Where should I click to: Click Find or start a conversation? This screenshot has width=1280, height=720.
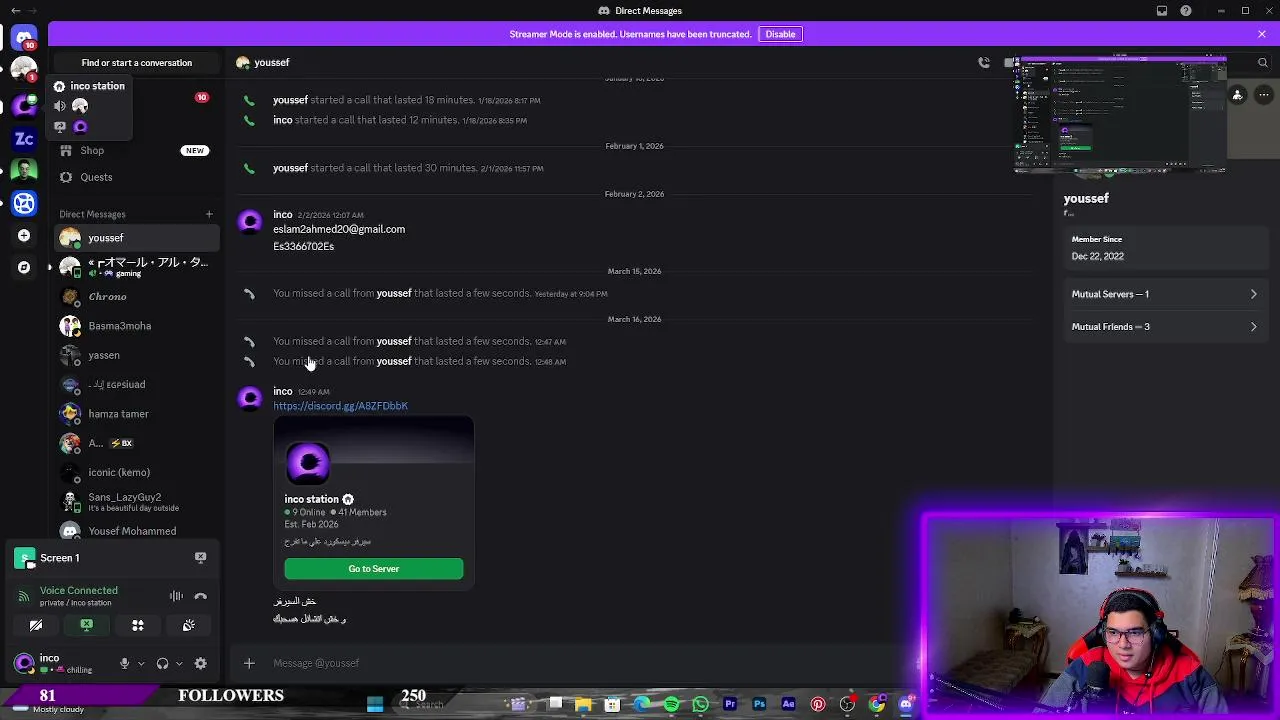coord(137,62)
